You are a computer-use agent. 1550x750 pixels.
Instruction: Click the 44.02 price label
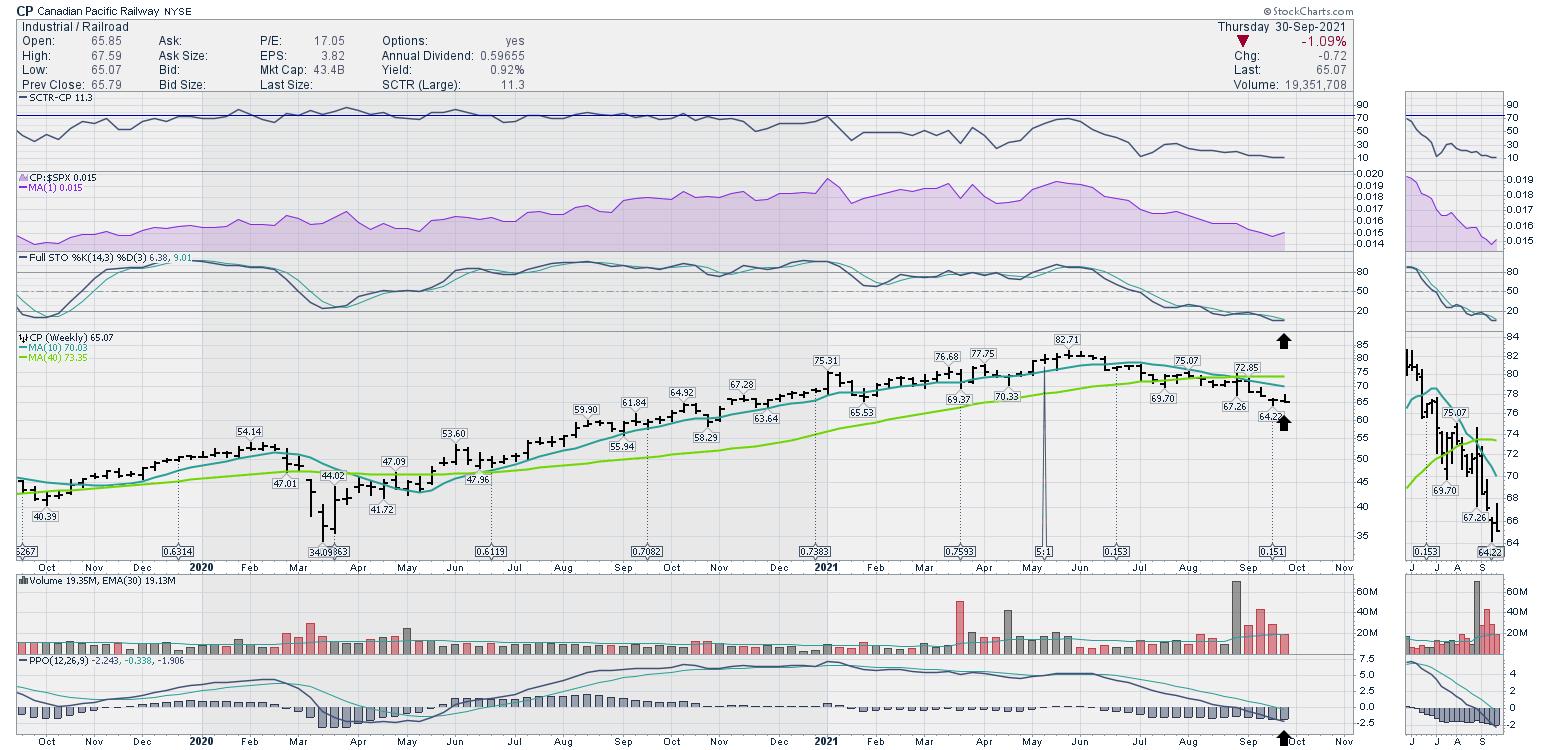(x=331, y=476)
